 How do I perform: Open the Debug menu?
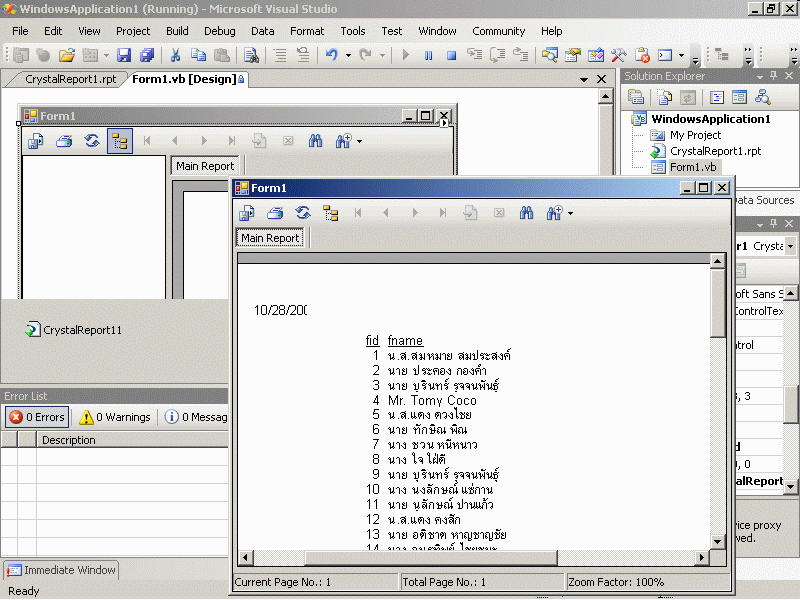pyautogui.click(x=219, y=31)
